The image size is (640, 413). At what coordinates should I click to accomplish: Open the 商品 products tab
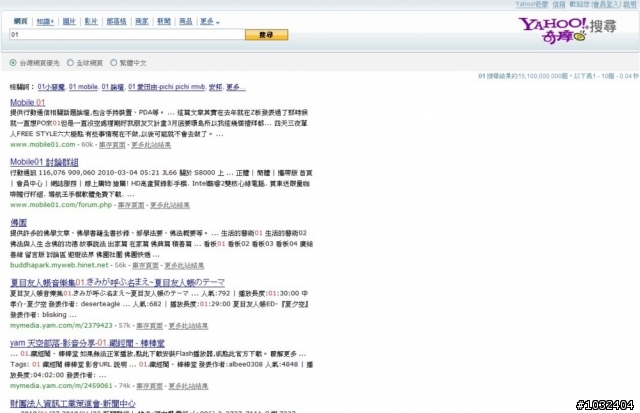click(x=186, y=22)
